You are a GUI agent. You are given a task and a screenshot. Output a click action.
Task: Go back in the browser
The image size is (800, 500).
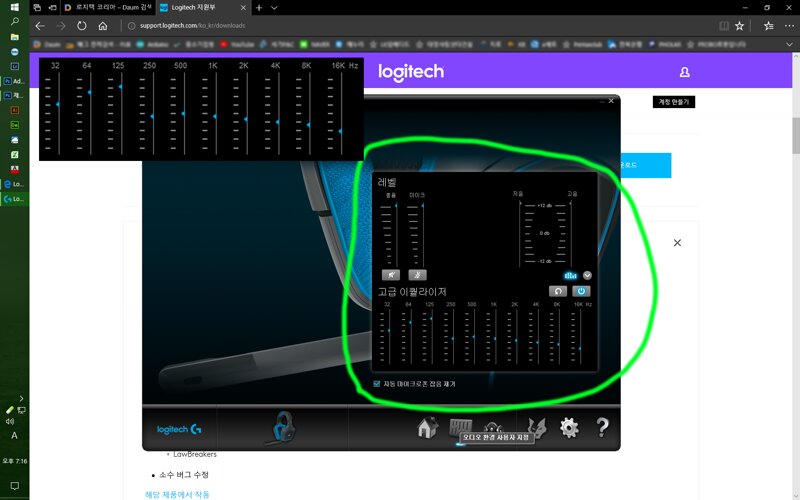click(x=40, y=26)
